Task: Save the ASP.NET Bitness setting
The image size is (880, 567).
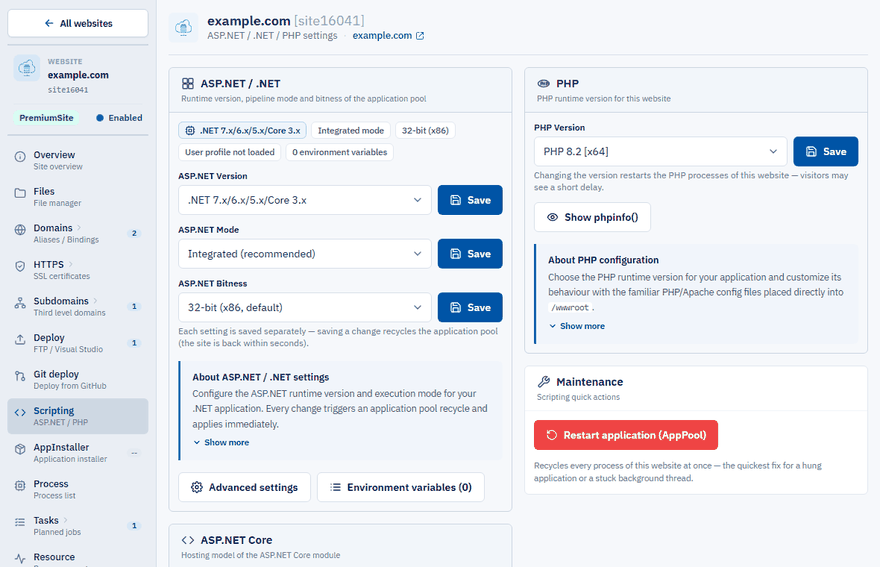Action: click(x=470, y=307)
